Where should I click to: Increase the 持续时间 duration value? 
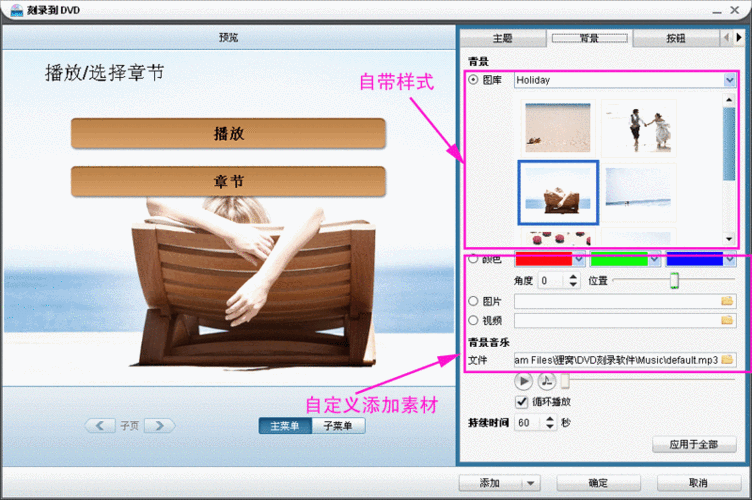[550, 419]
